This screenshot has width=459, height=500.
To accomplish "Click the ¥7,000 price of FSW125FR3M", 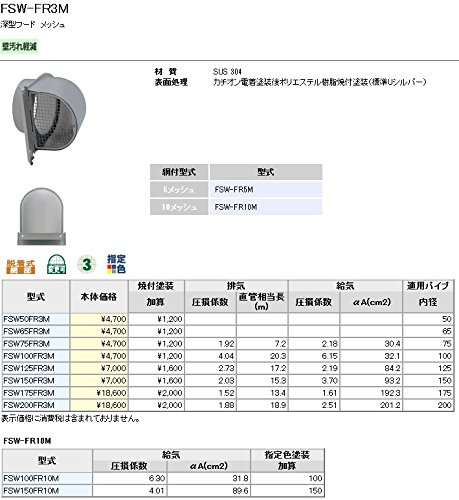I will pos(113,368).
